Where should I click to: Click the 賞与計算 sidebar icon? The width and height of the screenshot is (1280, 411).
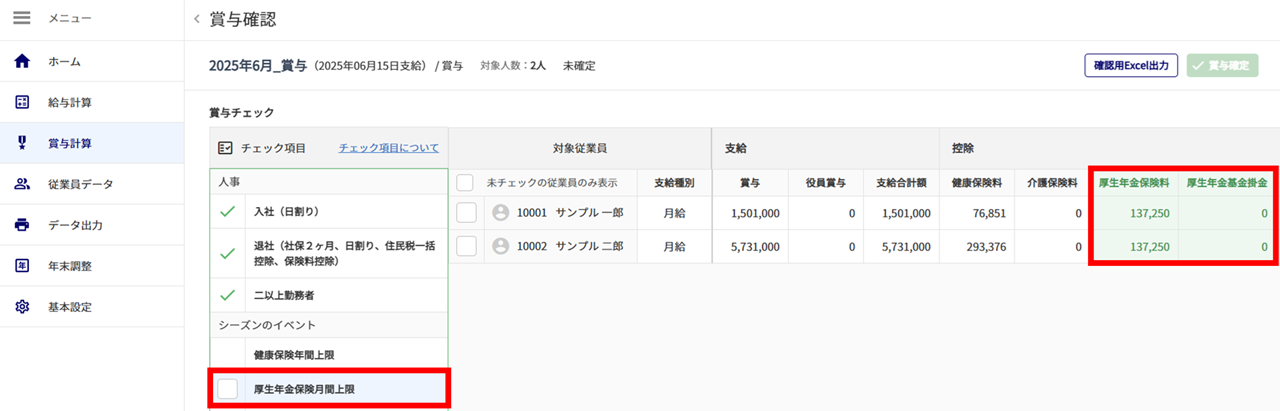tap(22, 143)
